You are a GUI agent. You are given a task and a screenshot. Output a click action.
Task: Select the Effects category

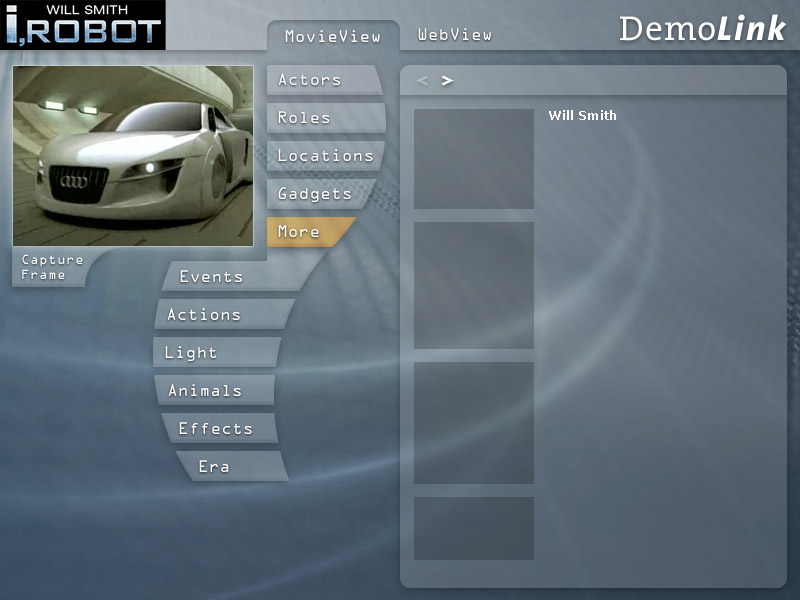pyautogui.click(x=215, y=429)
